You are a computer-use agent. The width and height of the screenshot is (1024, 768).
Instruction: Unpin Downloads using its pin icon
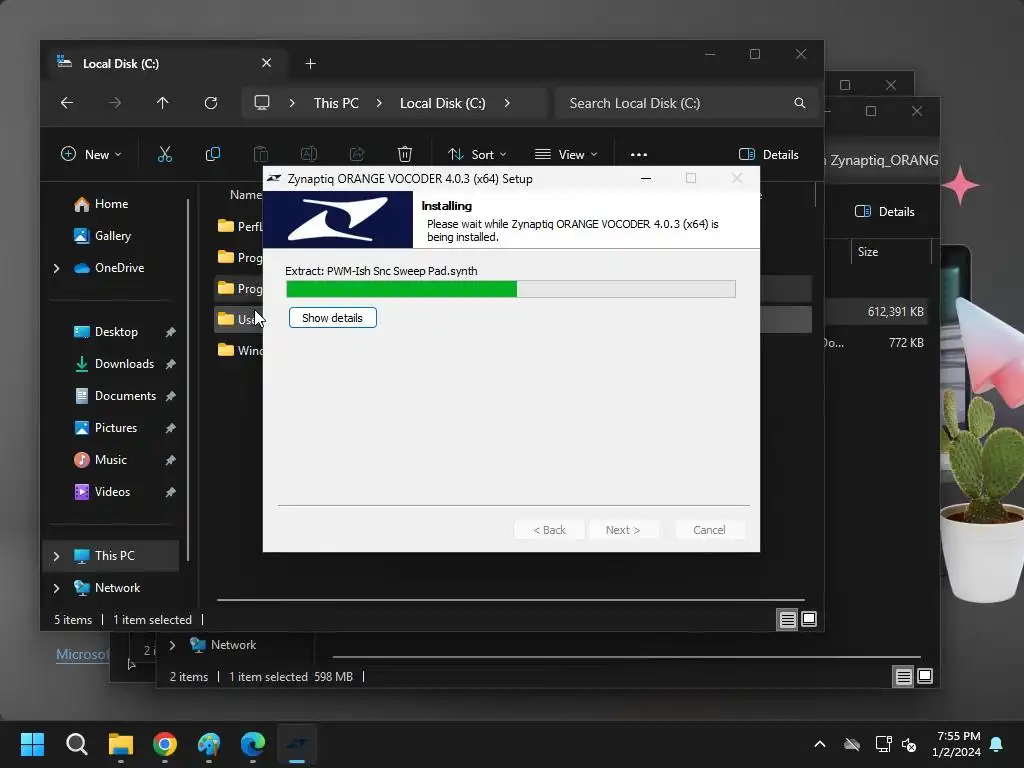click(170, 364)
